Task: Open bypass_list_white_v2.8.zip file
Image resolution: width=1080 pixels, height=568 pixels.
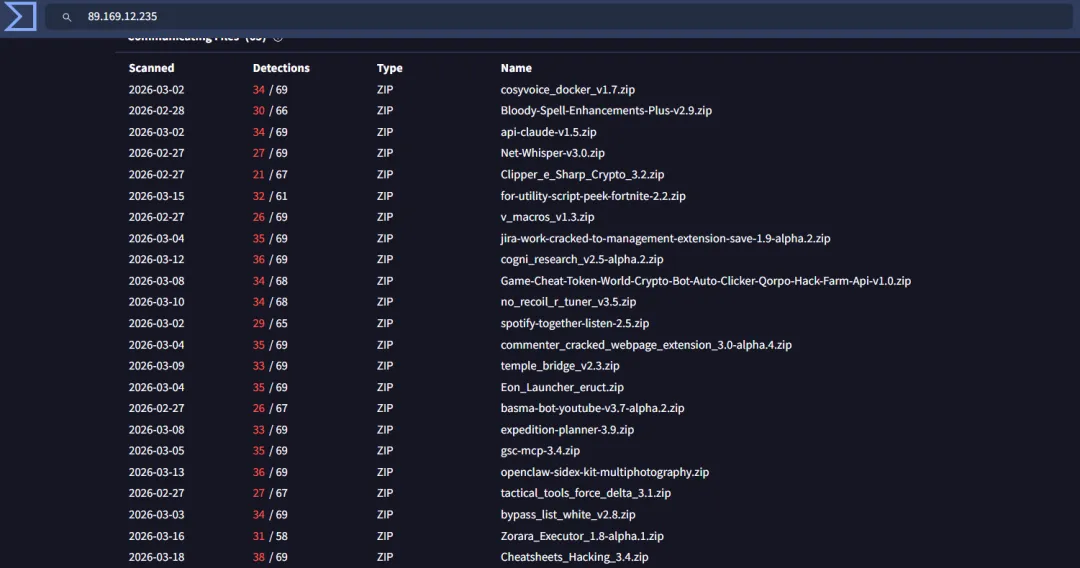Action: tap(568, 514)
